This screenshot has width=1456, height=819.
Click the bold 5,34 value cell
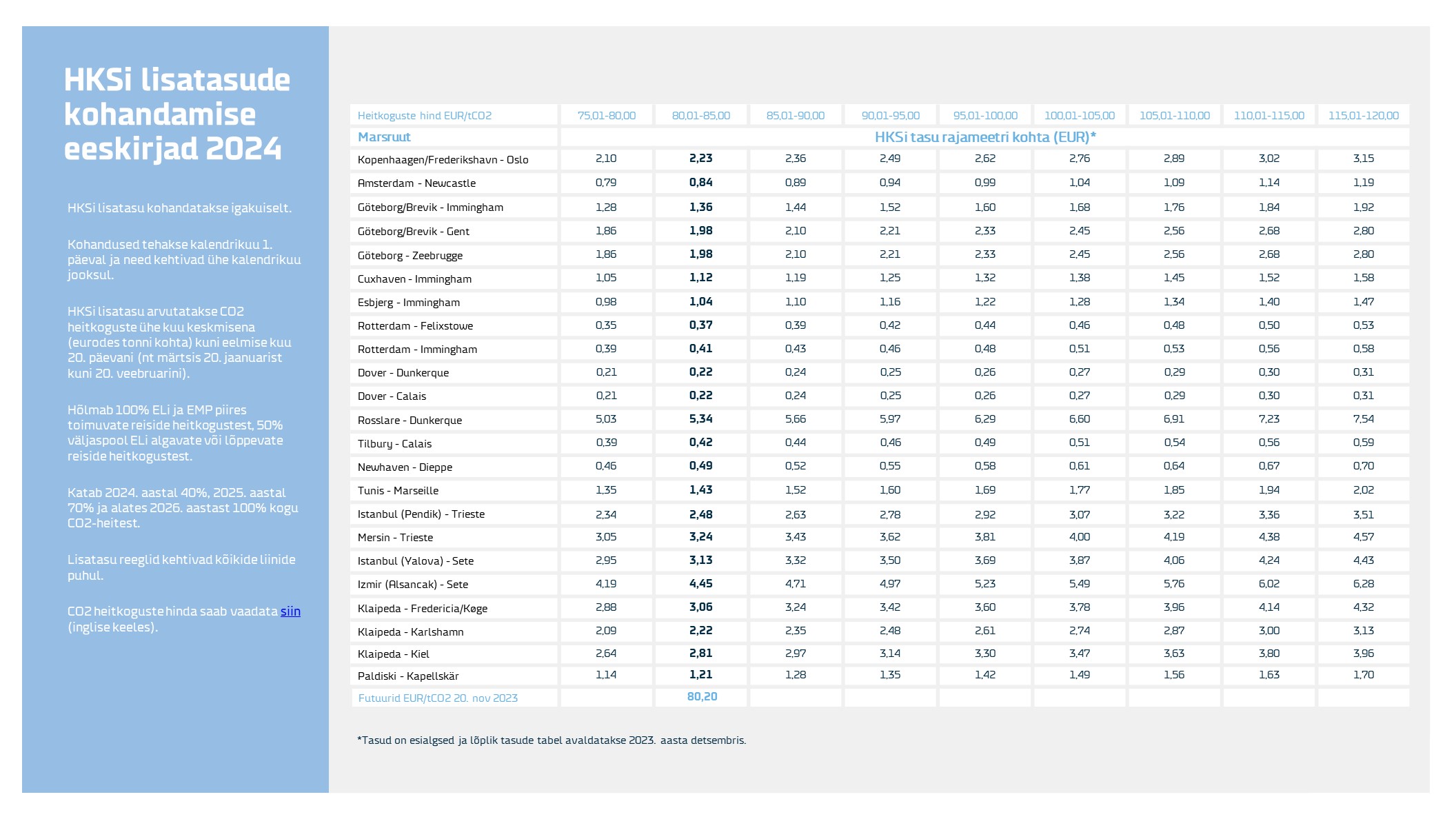700,419
